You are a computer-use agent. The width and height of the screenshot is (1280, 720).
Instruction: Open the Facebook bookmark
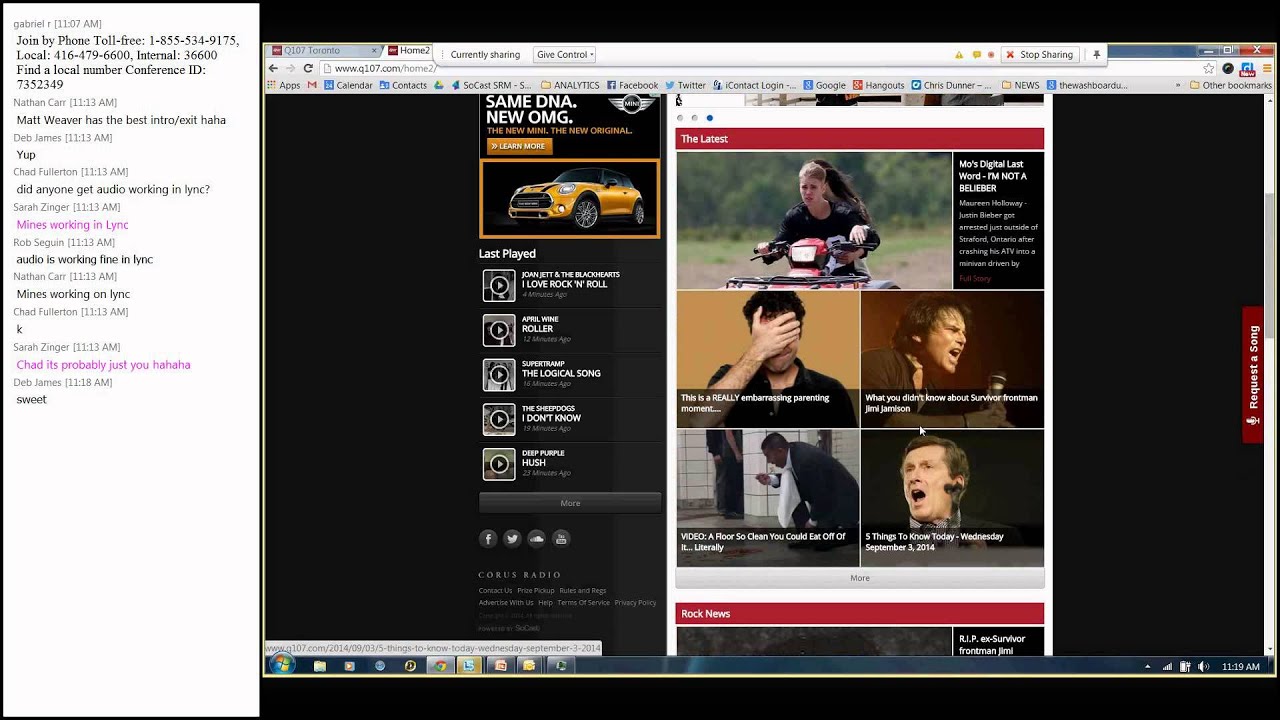point(631,85)
